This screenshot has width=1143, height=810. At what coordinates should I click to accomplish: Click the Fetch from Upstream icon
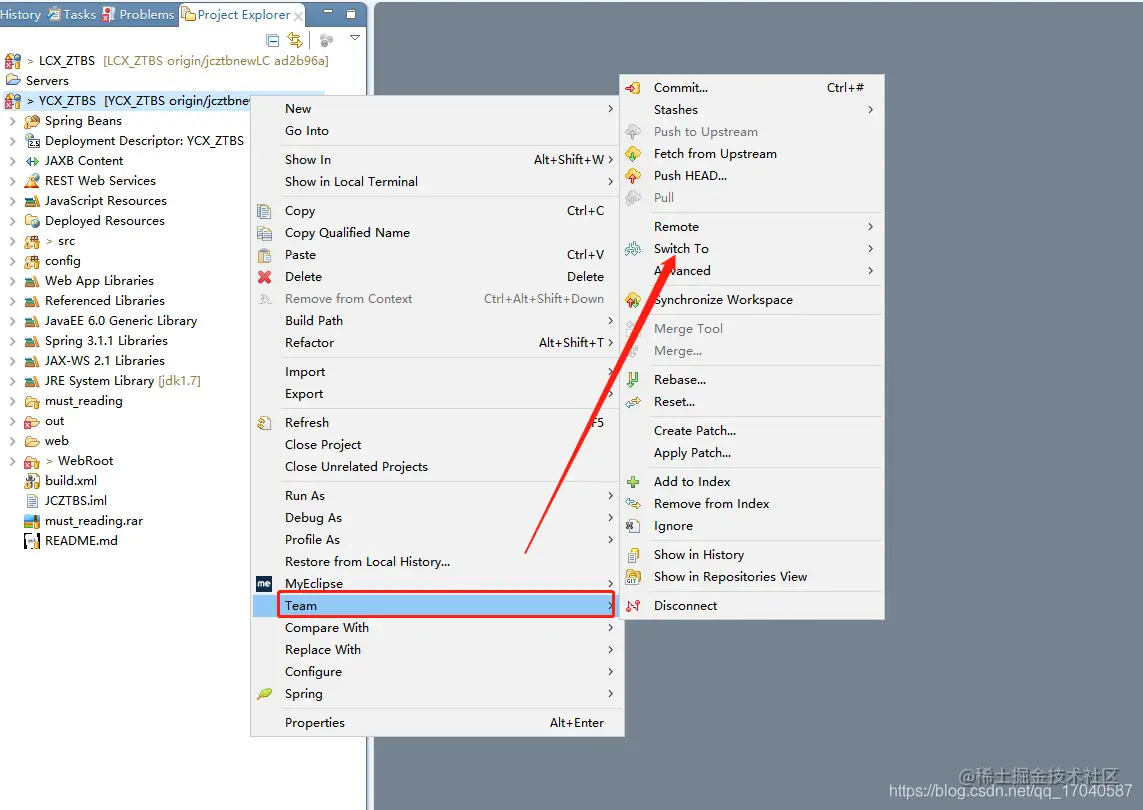pos(633,154)
